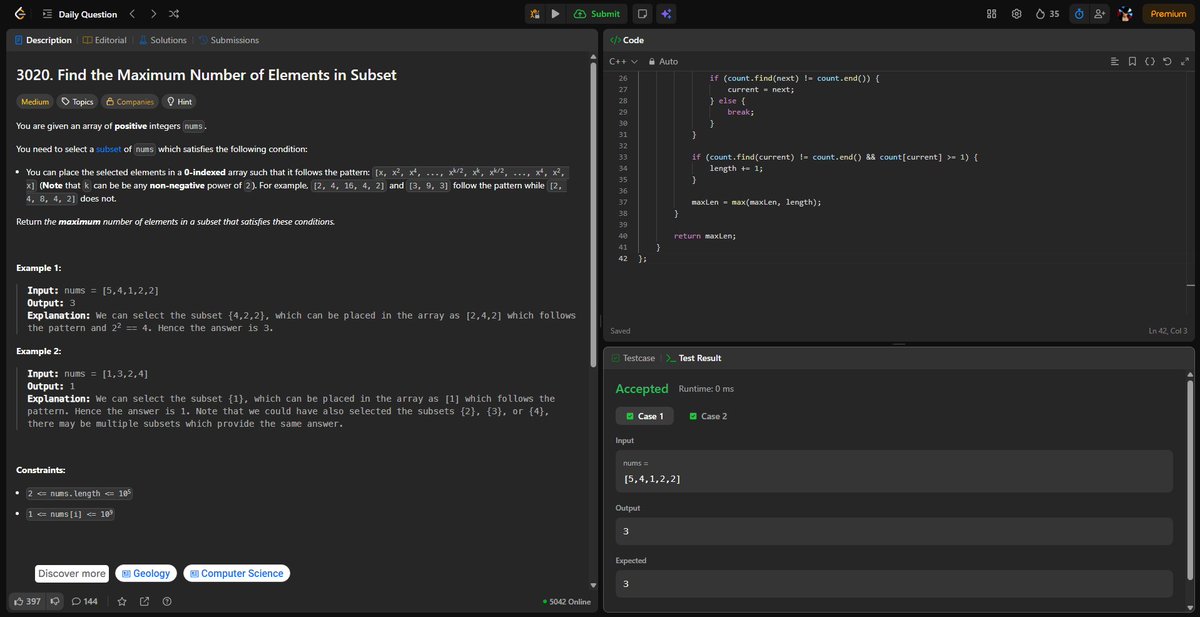Click the Computer Science link

tap(237, 573)
